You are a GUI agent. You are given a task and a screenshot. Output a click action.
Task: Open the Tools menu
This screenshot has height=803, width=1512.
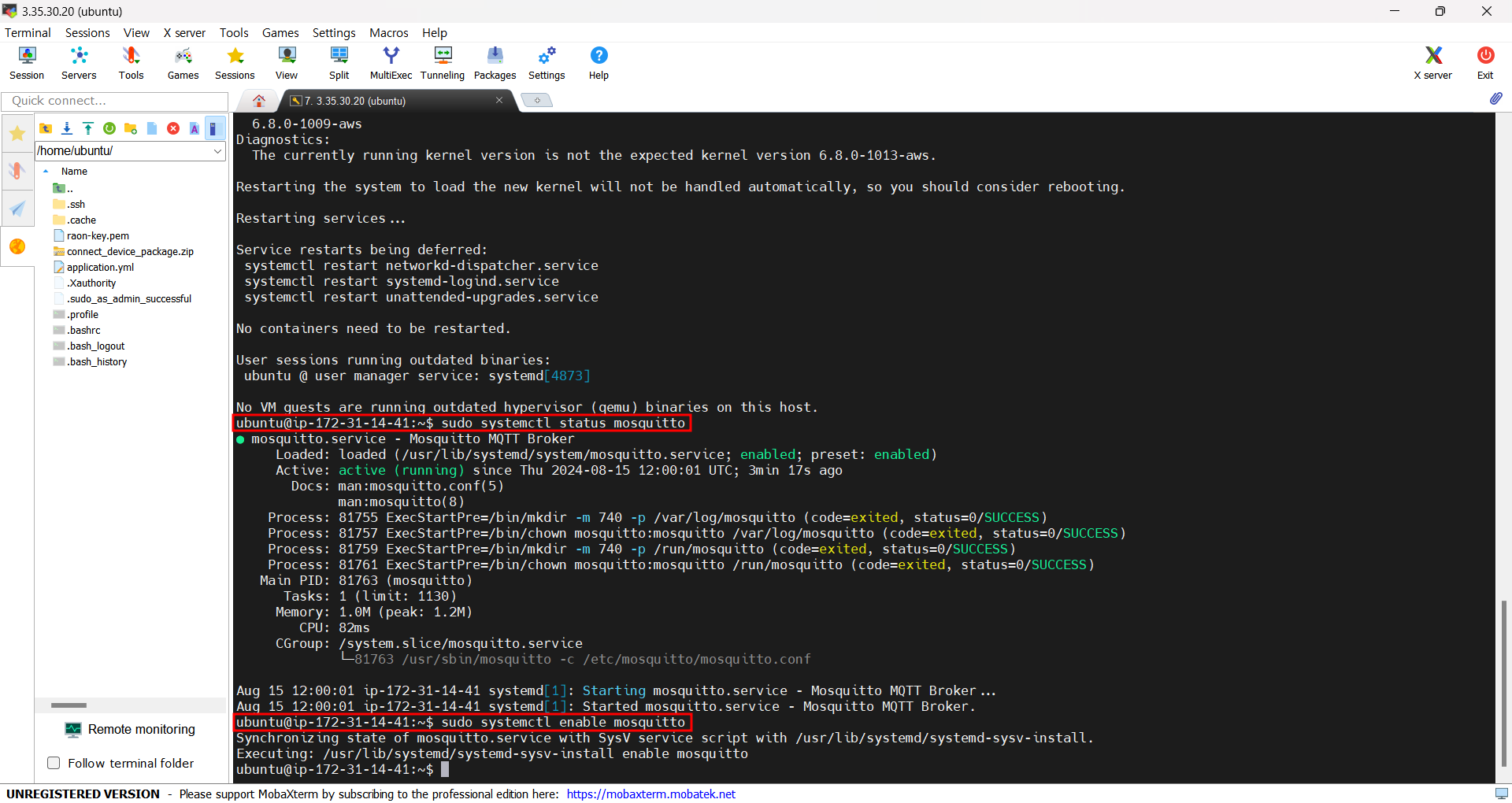(x=234, y=32)
